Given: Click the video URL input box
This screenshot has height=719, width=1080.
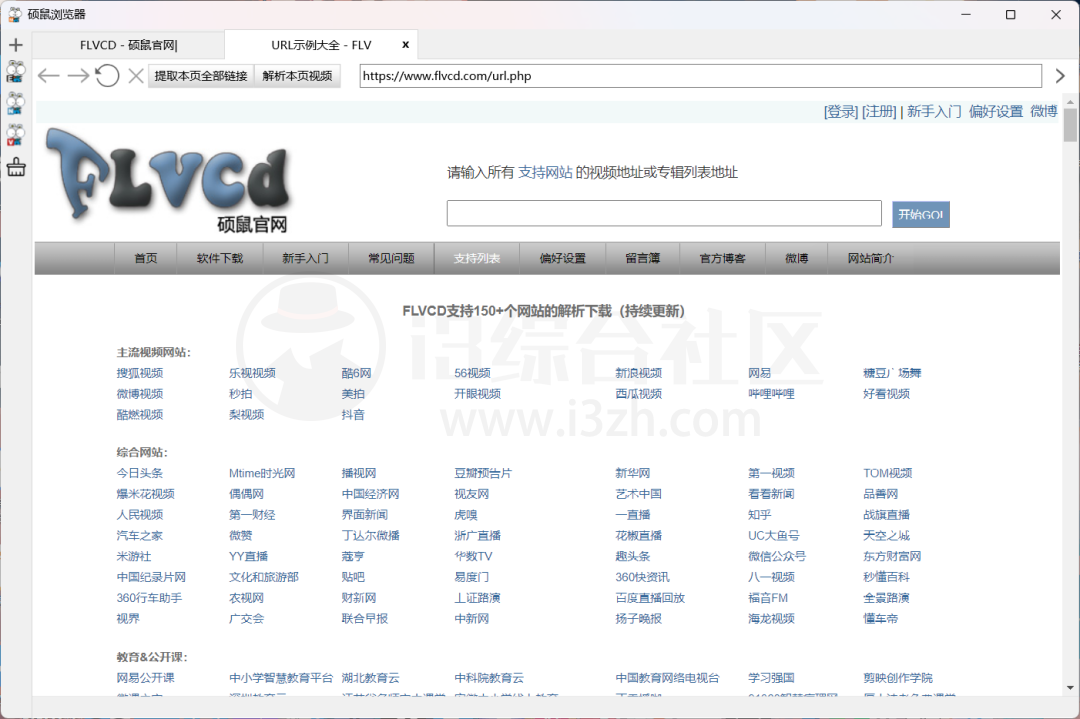Looking at the screenshot, I should tap(664, 213).
